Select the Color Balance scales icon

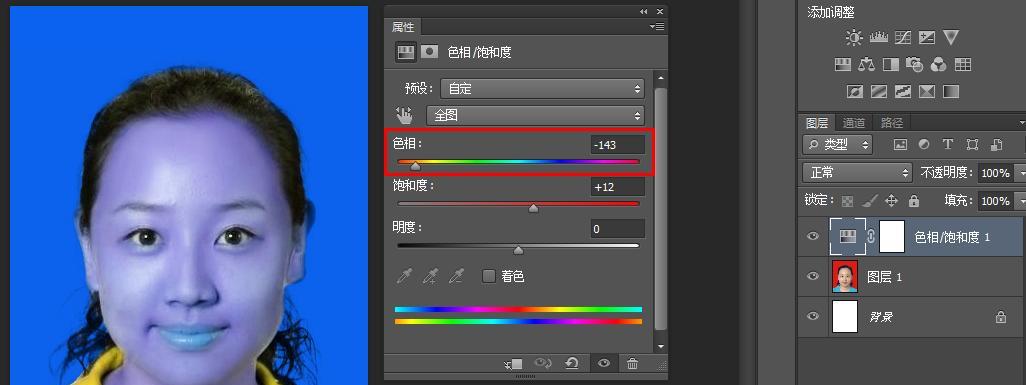[x=866, y=64]
